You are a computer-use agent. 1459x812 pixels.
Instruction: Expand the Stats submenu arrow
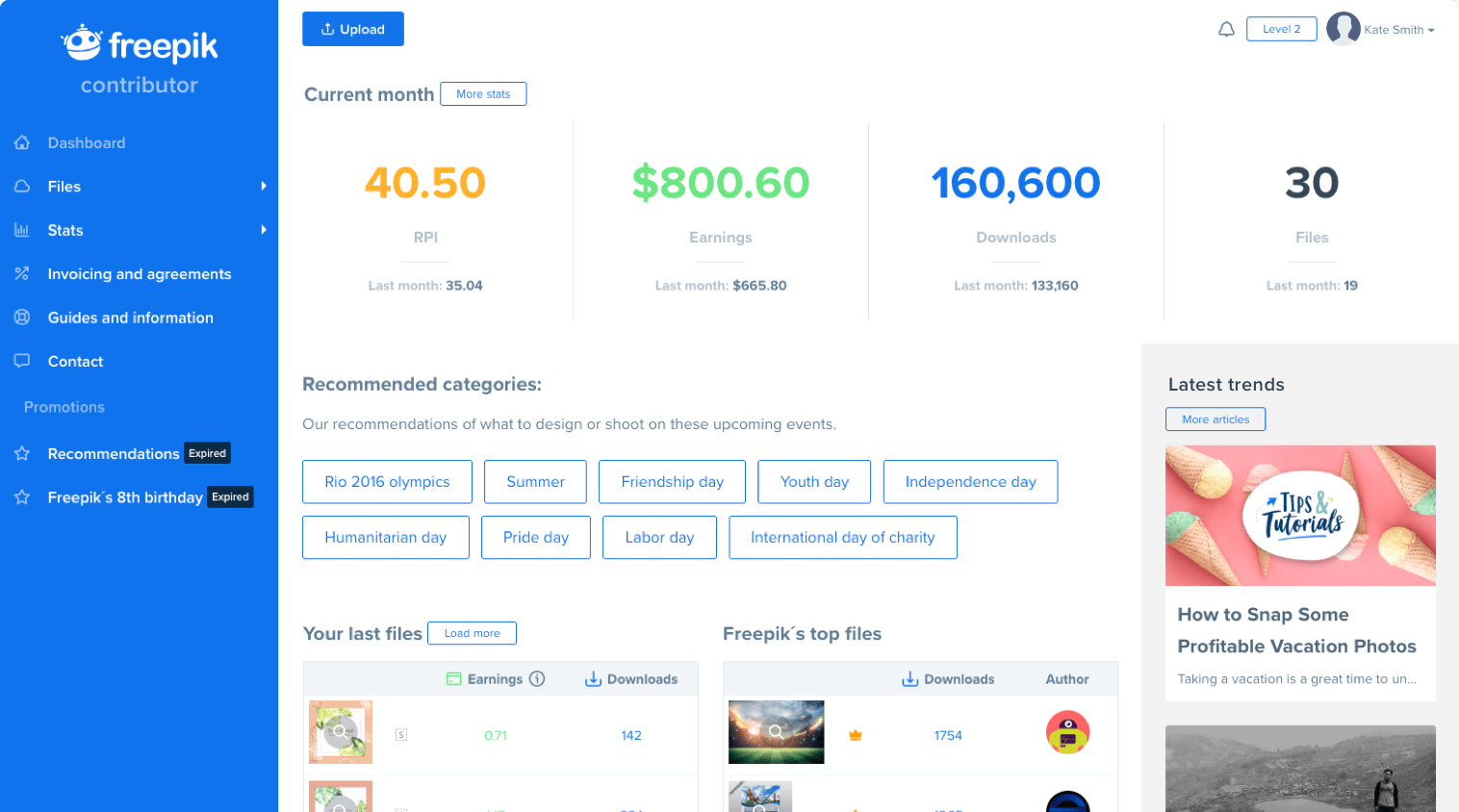tap(264, 230)
